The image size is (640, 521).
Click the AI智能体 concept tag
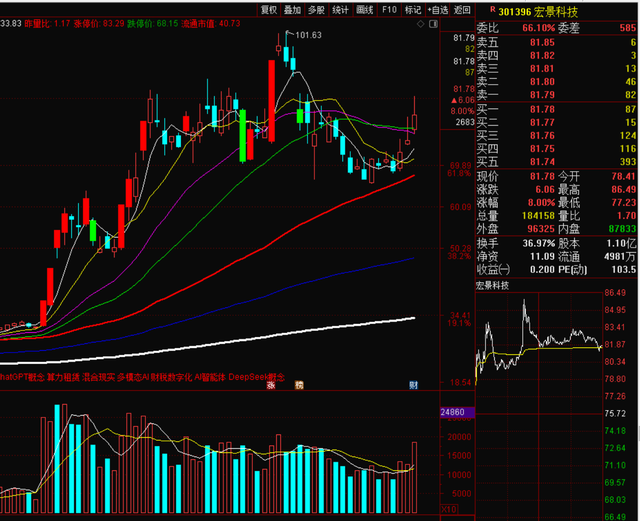click(210, 376)
